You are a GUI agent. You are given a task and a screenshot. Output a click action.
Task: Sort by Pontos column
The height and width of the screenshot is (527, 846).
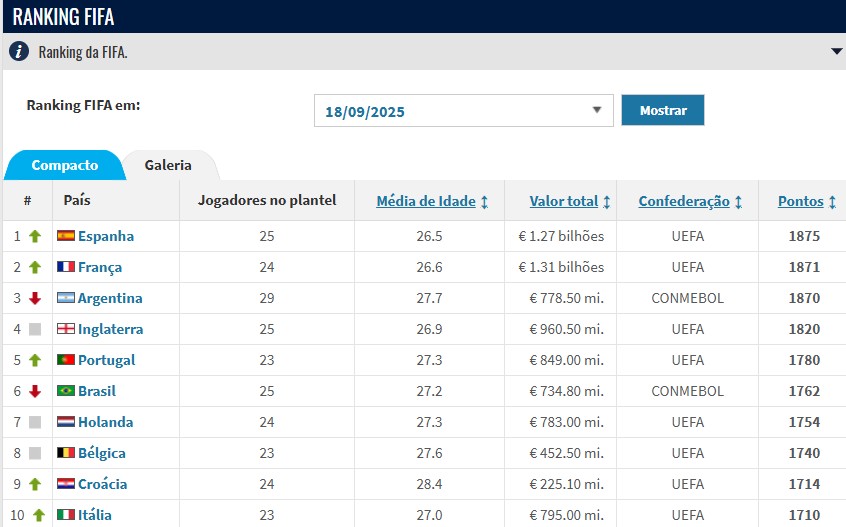(801, 201)
